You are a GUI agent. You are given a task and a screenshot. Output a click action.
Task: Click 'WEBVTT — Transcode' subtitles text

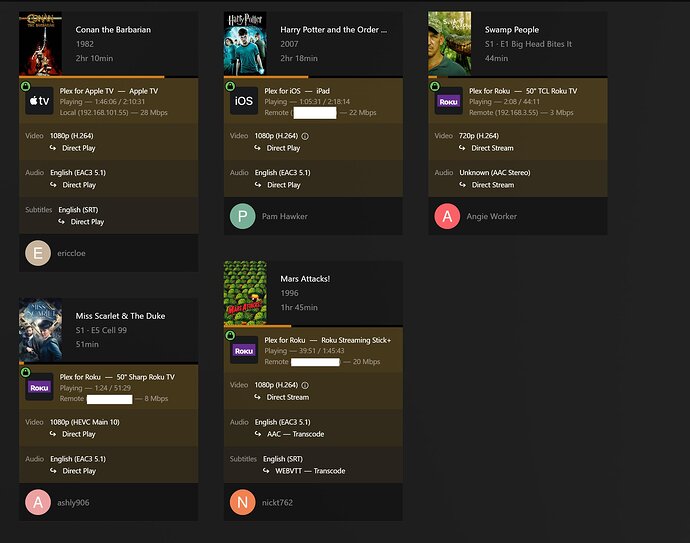pos(310,471)
